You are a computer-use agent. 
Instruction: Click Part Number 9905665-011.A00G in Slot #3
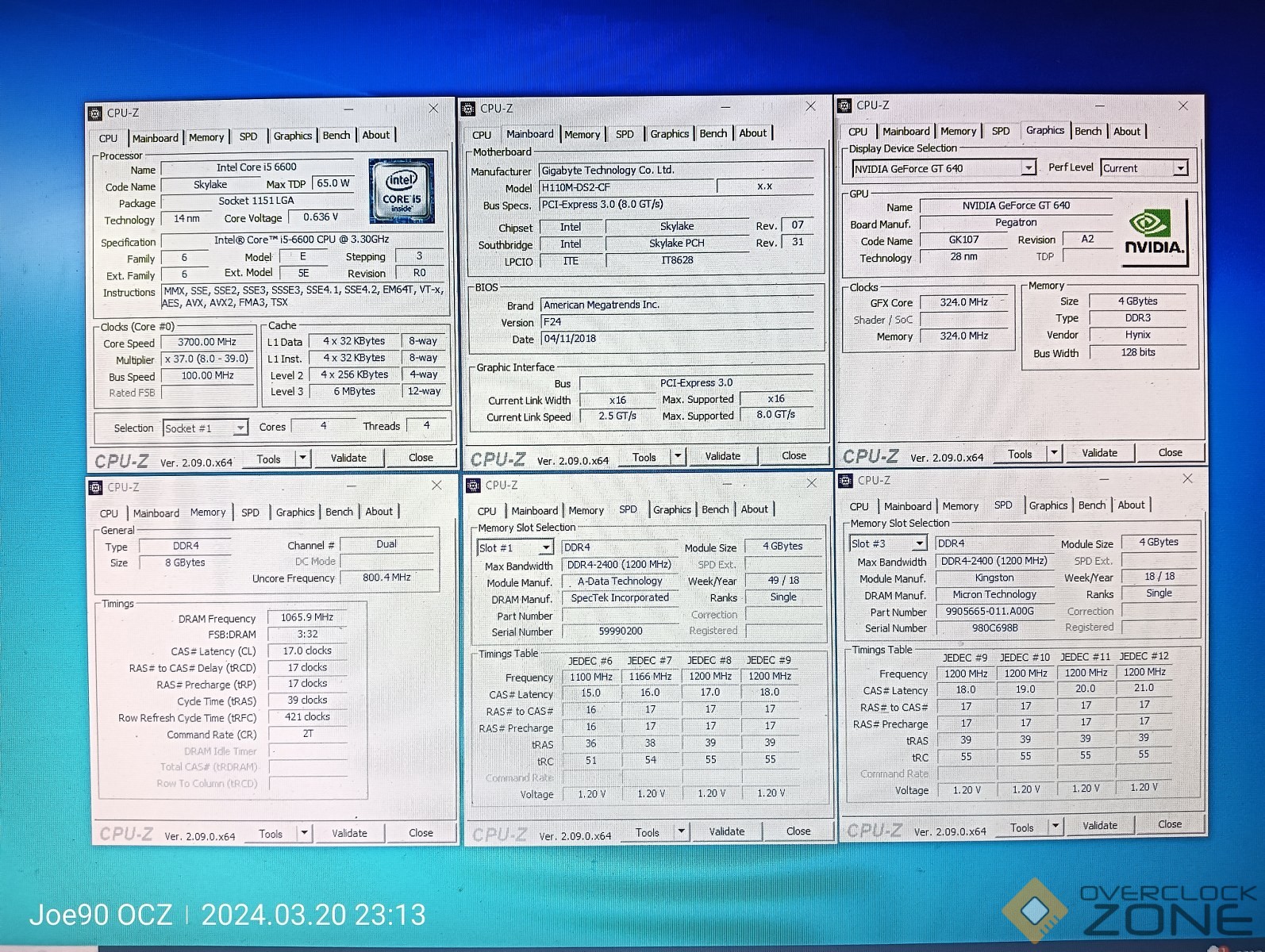[x=995, y=612]
